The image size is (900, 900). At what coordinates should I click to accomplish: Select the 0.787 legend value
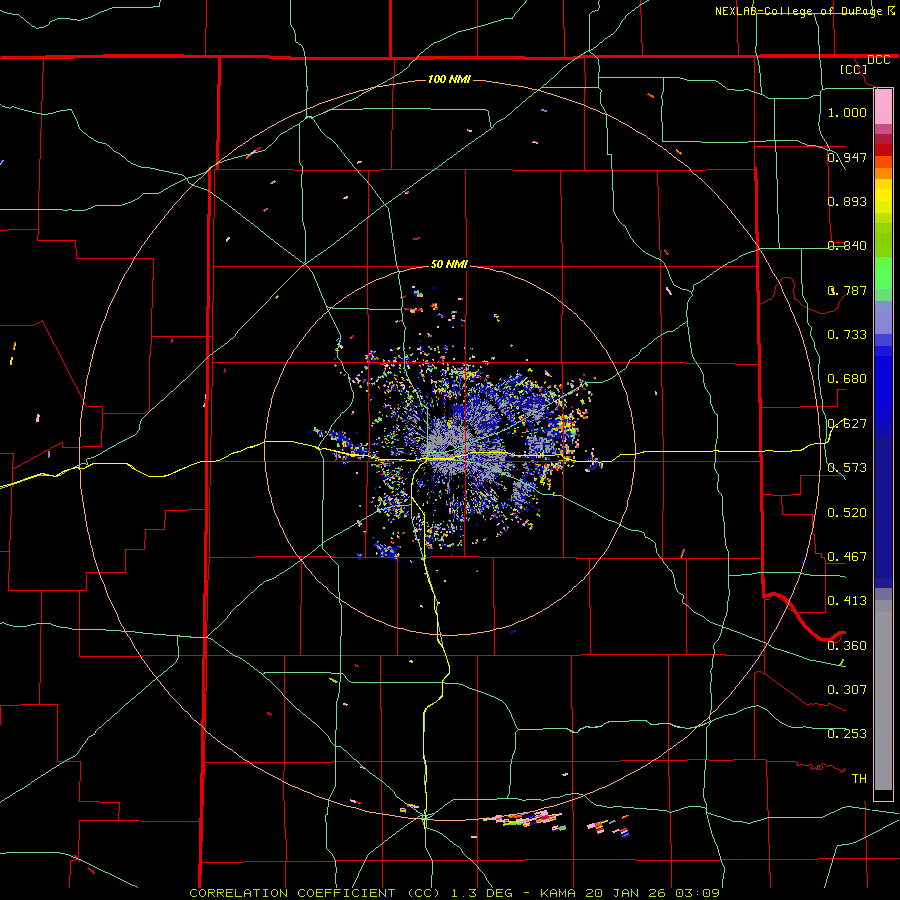(847, 290)
